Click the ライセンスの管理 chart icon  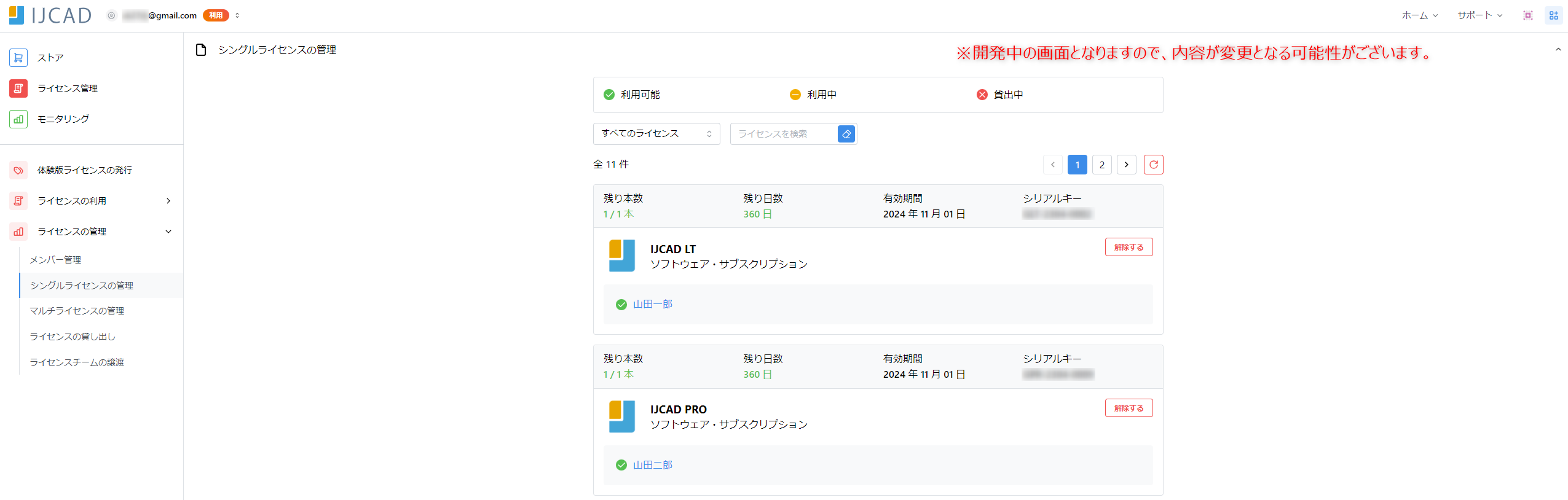click(x=18, y=232)
